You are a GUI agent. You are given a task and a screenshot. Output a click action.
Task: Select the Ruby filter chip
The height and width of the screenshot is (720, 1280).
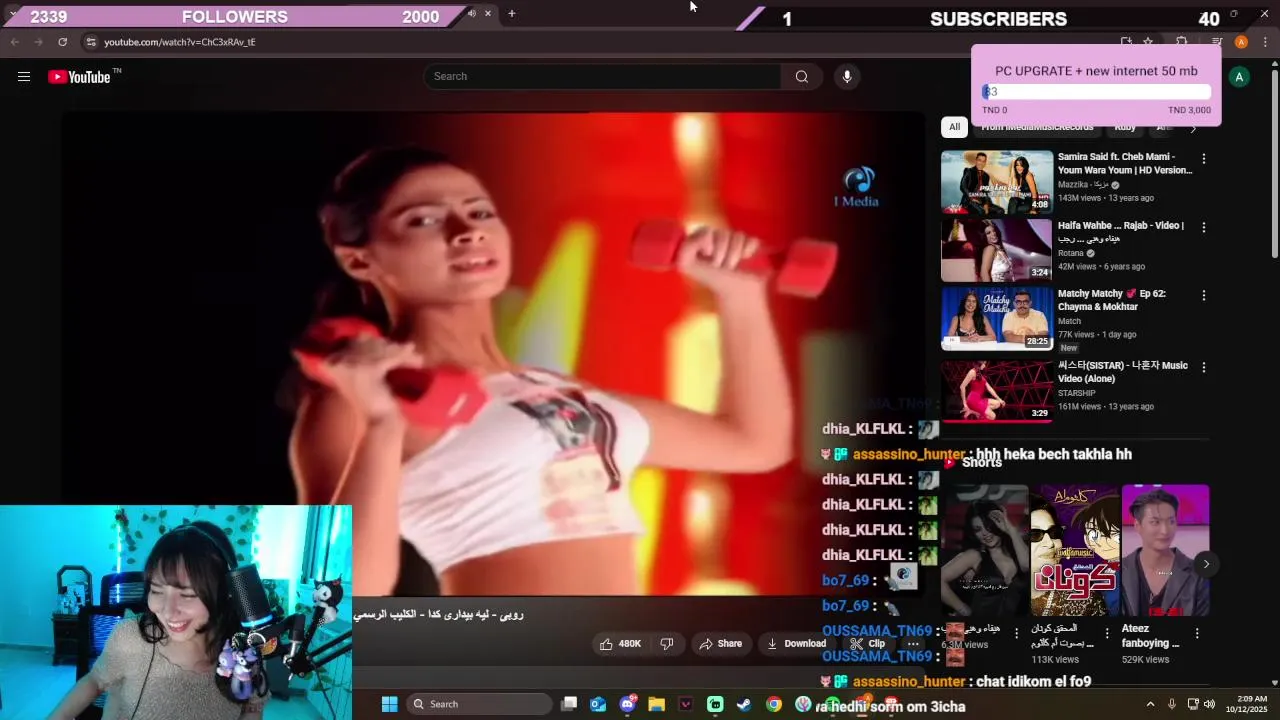pyautogui.click(x=1125, y=129)
